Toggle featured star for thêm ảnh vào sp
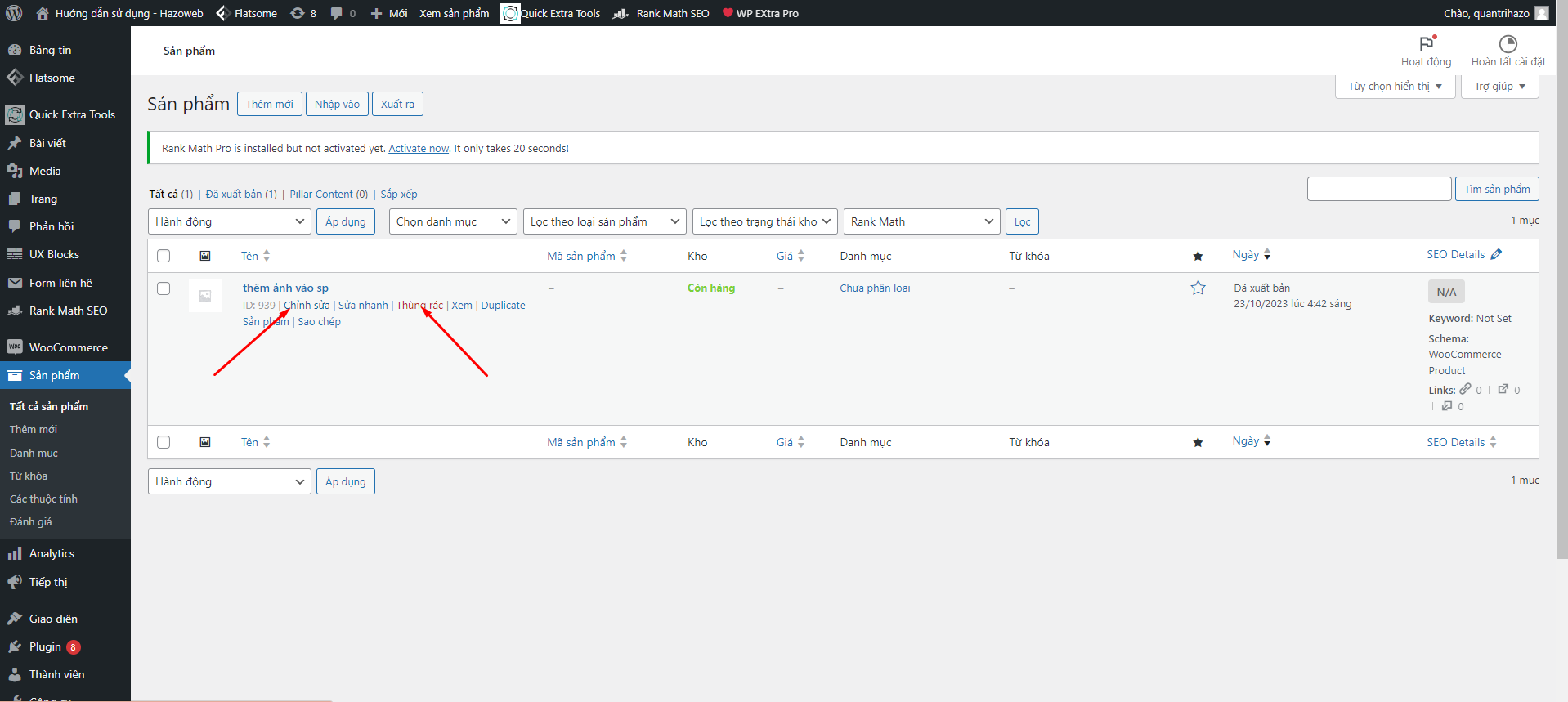Image resolution: width=1568 pixels, height=702 pixels. (1198, 288)
